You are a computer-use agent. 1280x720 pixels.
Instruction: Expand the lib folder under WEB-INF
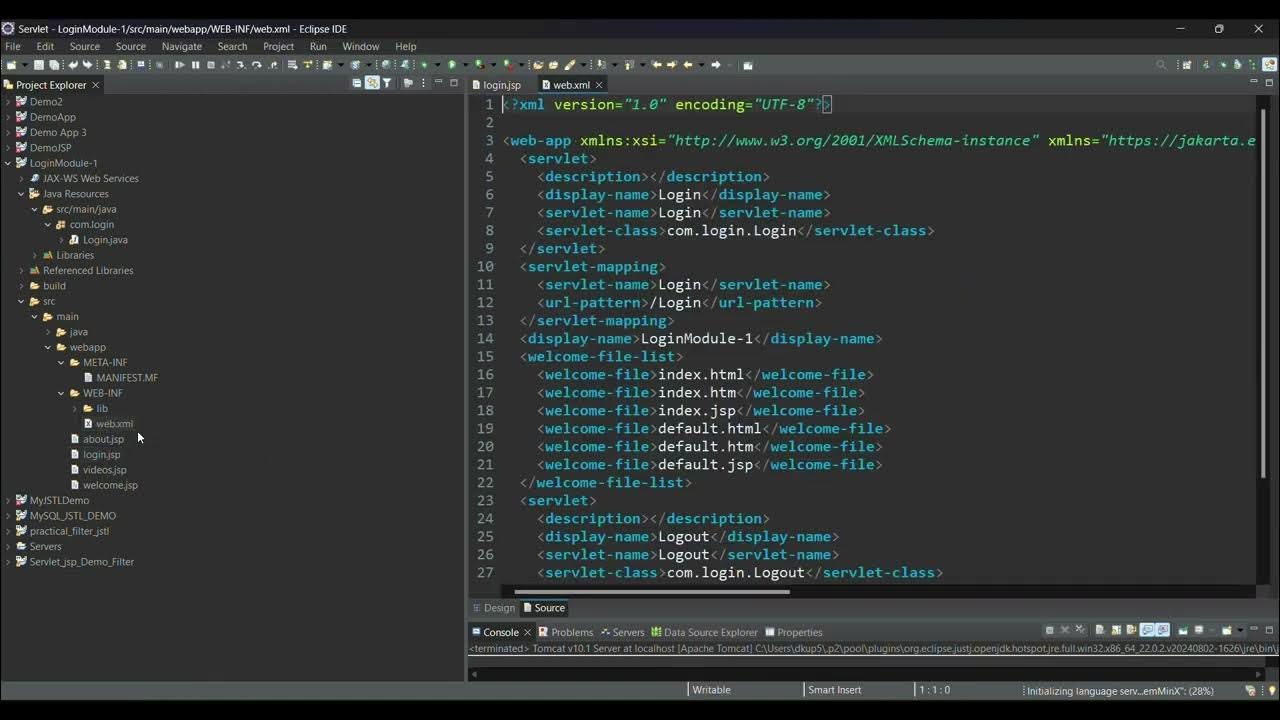pyautogui.click(x=74, y=408)
